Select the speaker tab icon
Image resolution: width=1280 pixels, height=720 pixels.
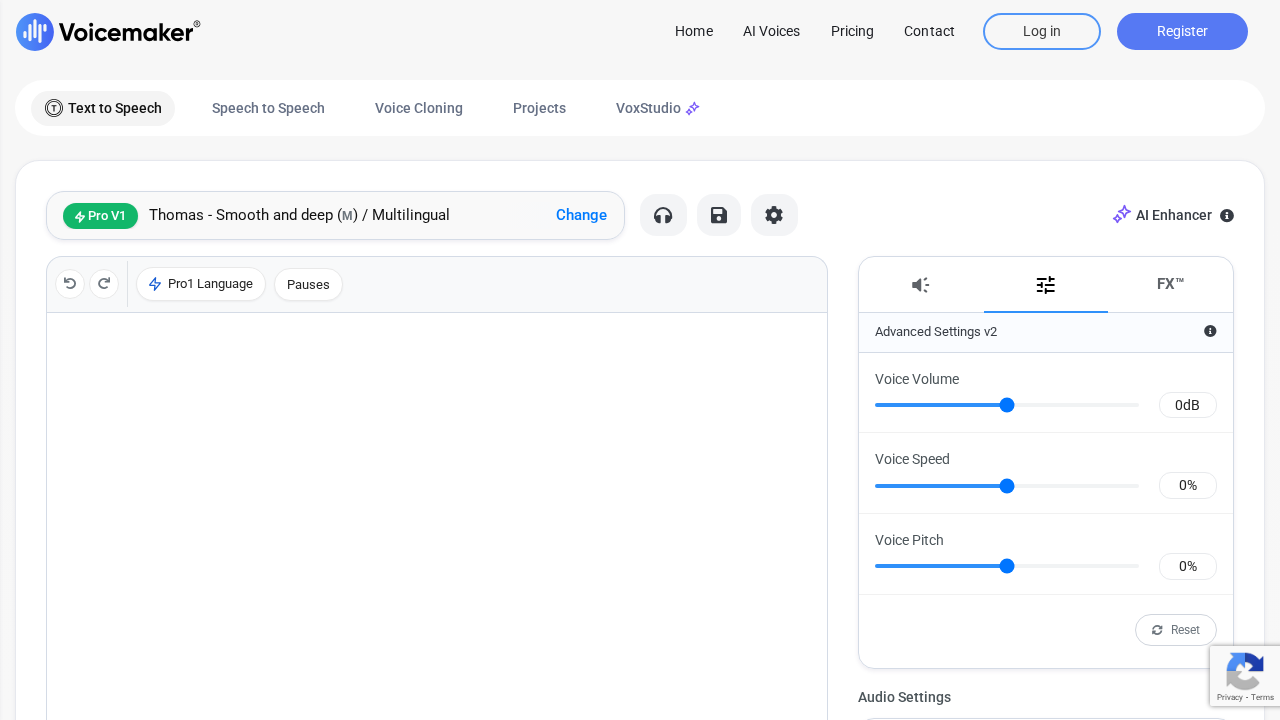(x=920, y=285)
